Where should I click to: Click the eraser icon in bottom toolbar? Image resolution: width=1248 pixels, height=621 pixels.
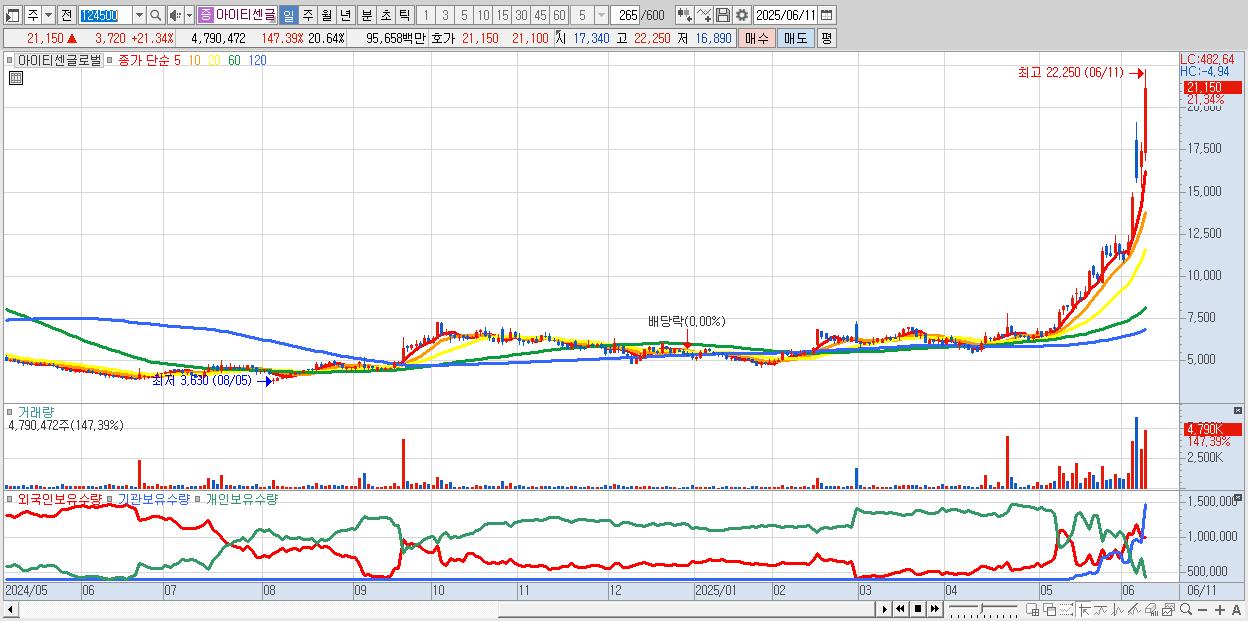click(x=1152, y=609)
